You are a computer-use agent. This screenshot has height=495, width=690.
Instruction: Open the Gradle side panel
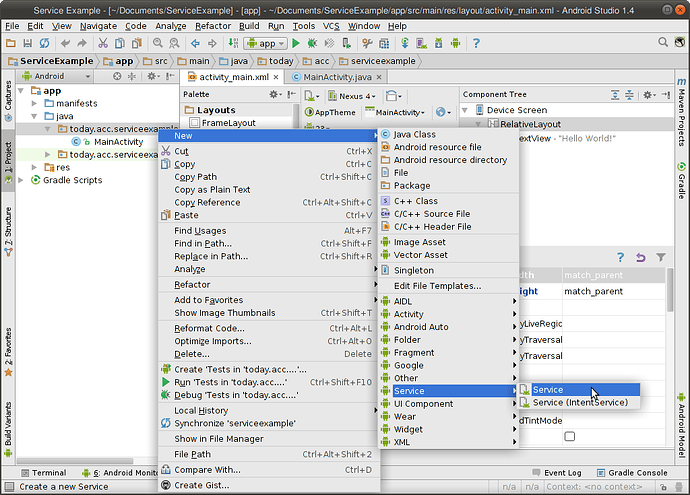pos(681,179)
